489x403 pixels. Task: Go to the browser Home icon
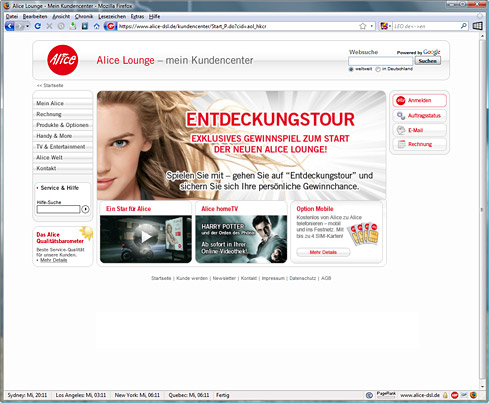pos(96,26)
